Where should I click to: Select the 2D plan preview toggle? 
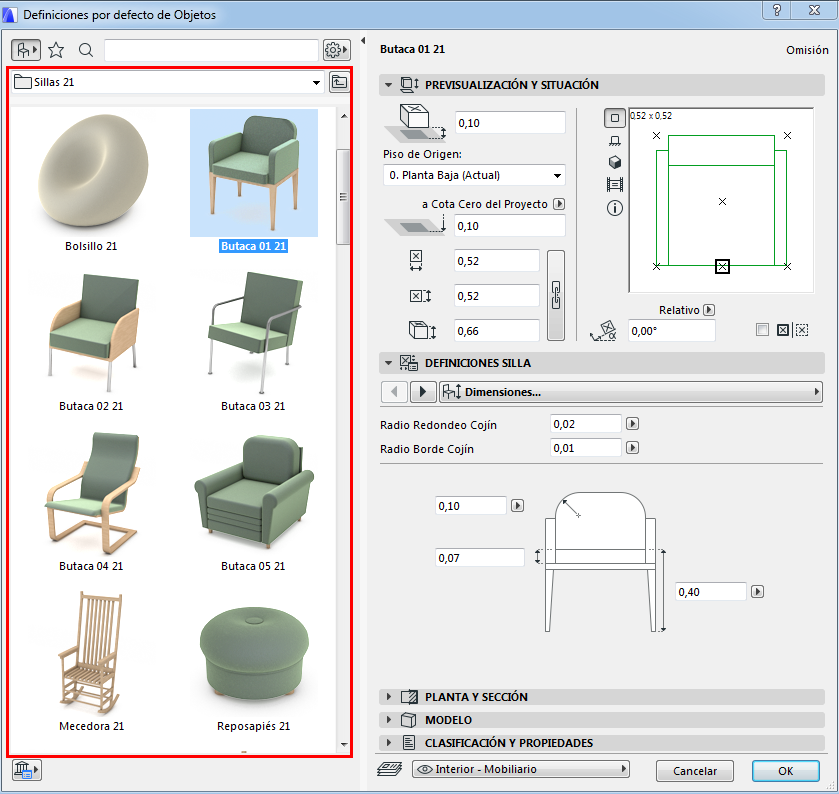pyautogui.click(x=615, y=118)
